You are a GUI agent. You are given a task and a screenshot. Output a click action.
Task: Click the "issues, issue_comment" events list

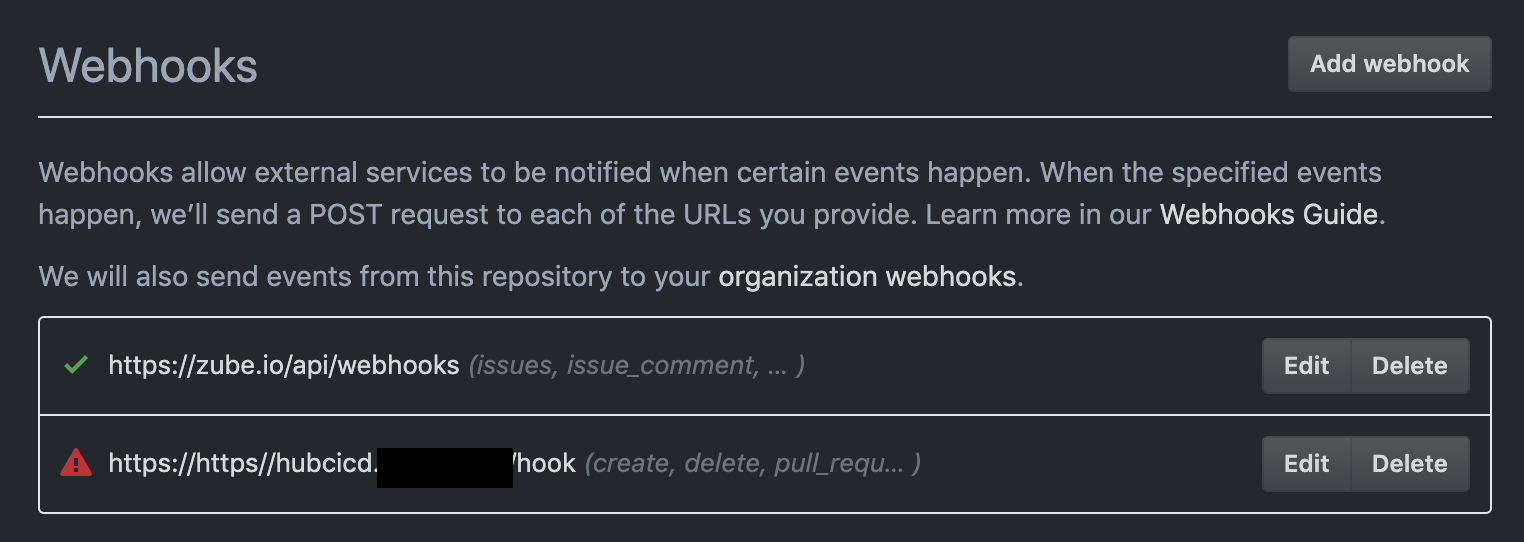(636, 366)
